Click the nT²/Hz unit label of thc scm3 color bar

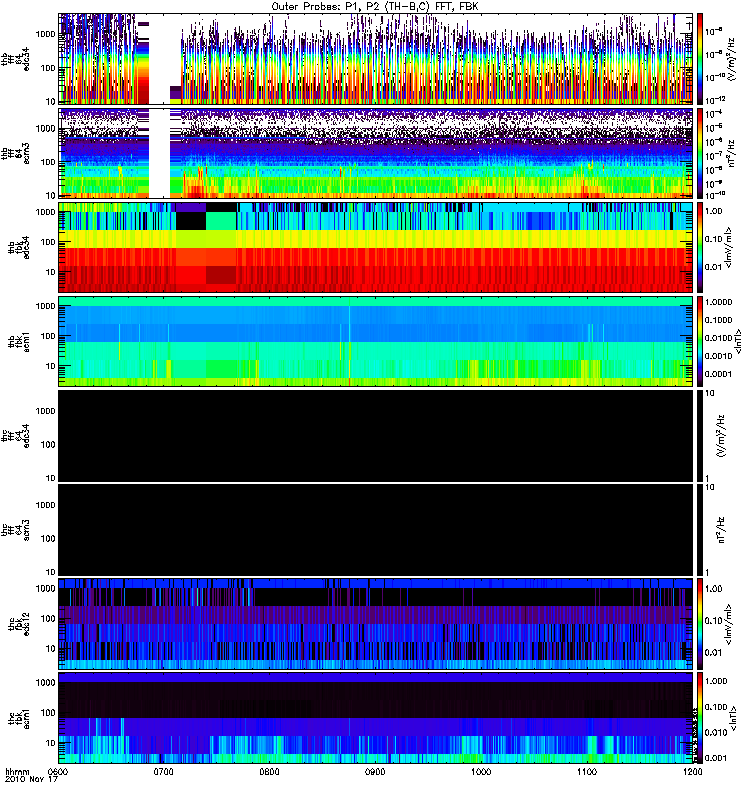click(721, 530)
